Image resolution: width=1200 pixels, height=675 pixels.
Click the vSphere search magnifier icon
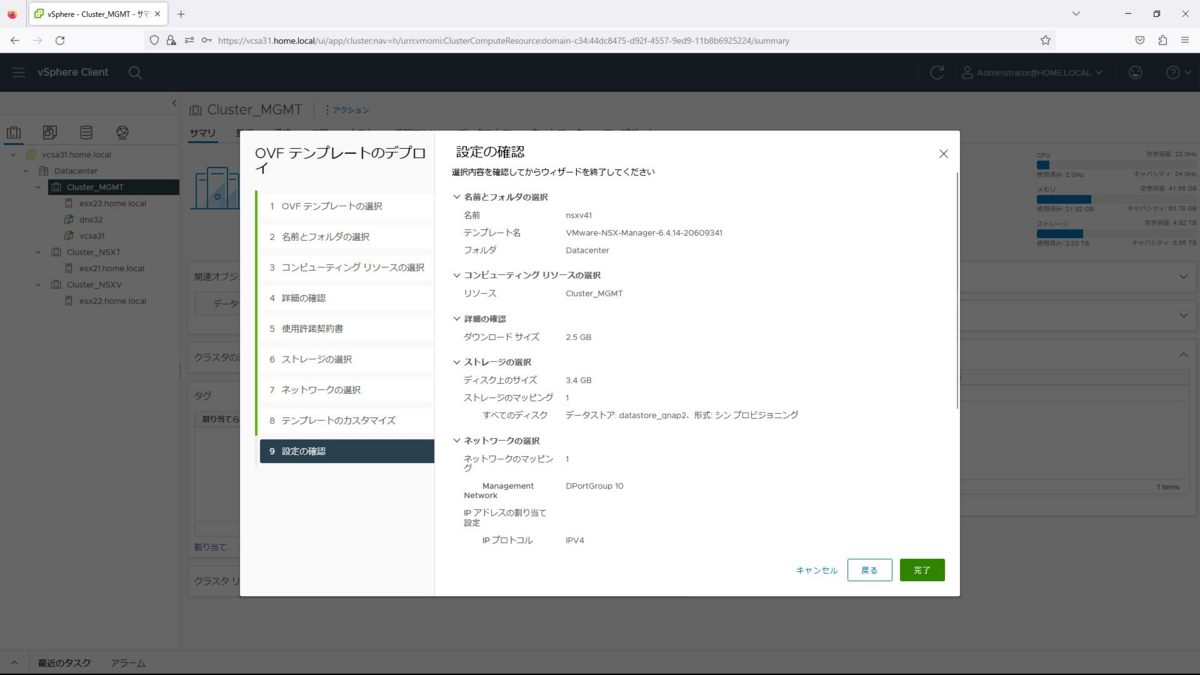coord(135,72)
